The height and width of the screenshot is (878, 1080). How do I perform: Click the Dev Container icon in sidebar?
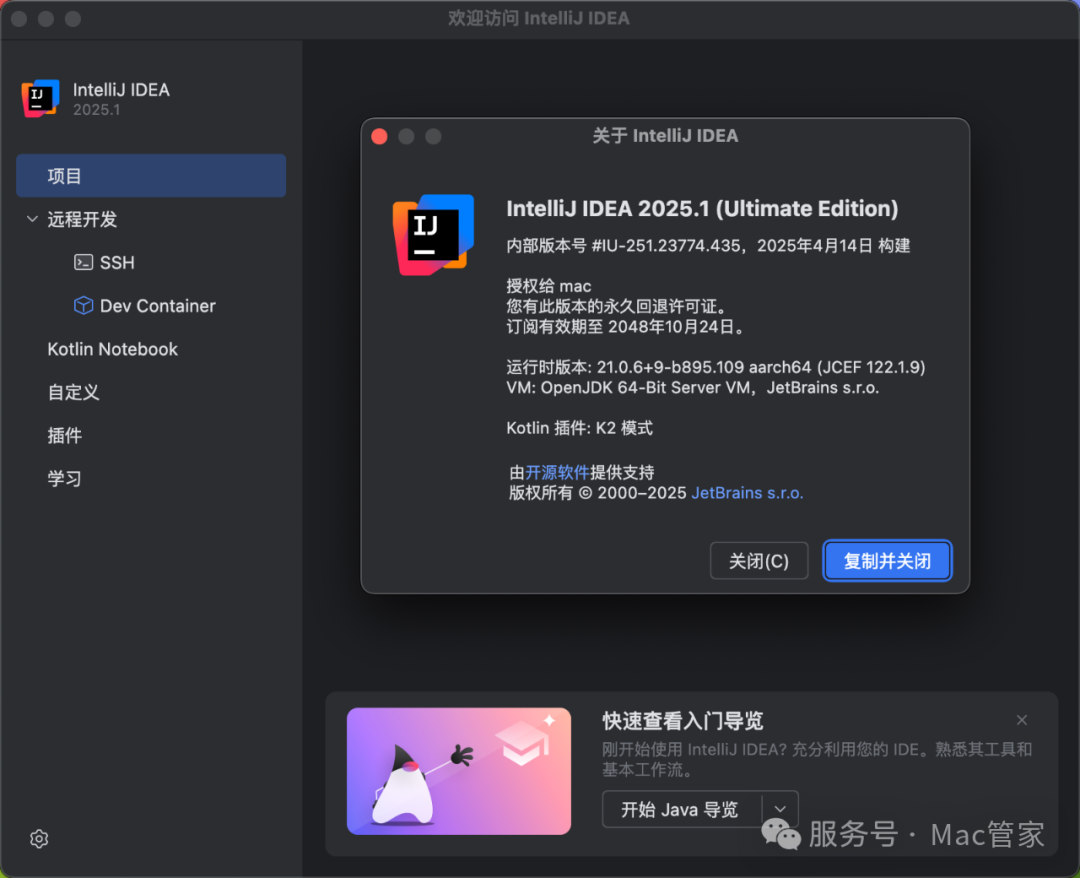coord(83,306)
